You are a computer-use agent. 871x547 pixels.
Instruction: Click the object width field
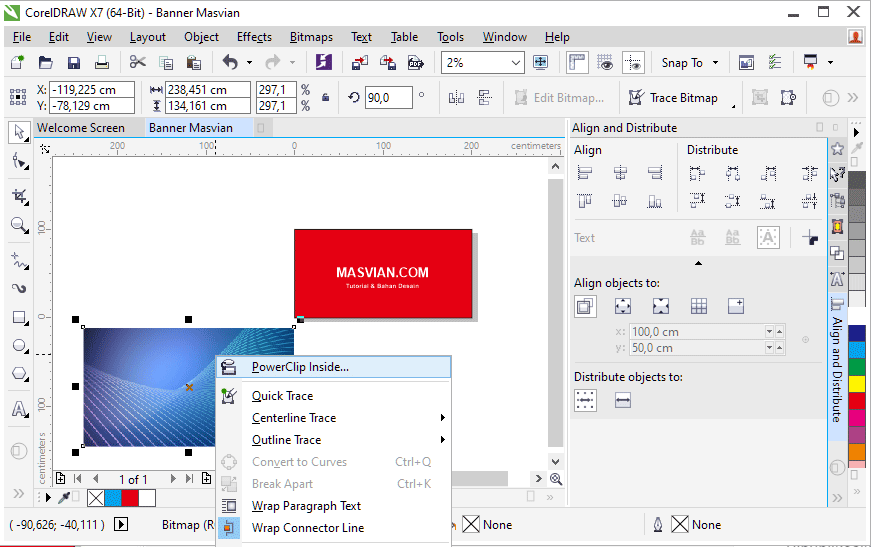pyautogui.click(x=208, y=89)
